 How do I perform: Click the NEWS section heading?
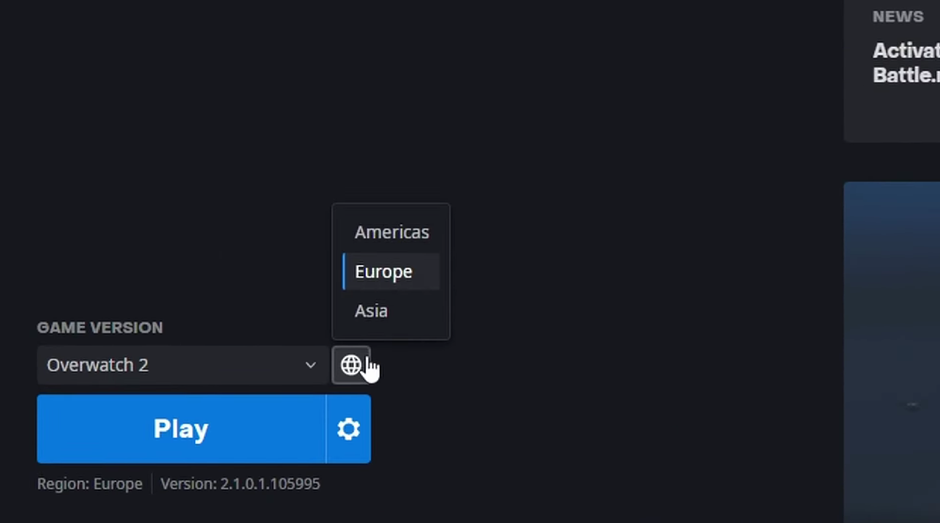[x=898, y=17]
